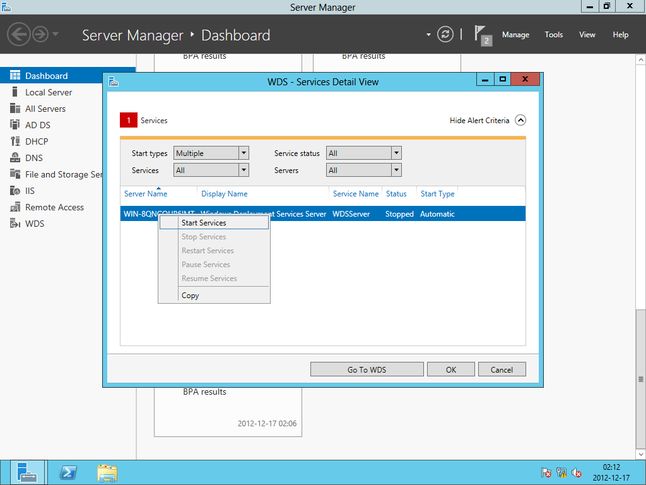The image size is (646, 485).
Task: Open File Explorer from taskbar
Action: (108, 472)
